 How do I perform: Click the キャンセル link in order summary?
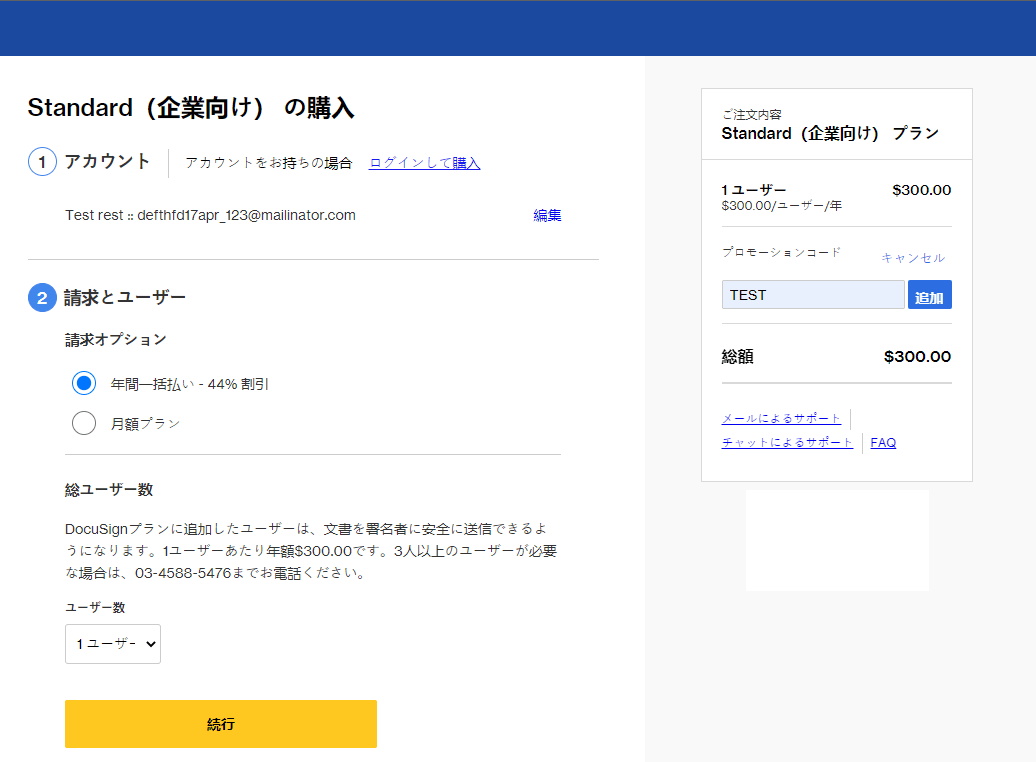point(913,258)
